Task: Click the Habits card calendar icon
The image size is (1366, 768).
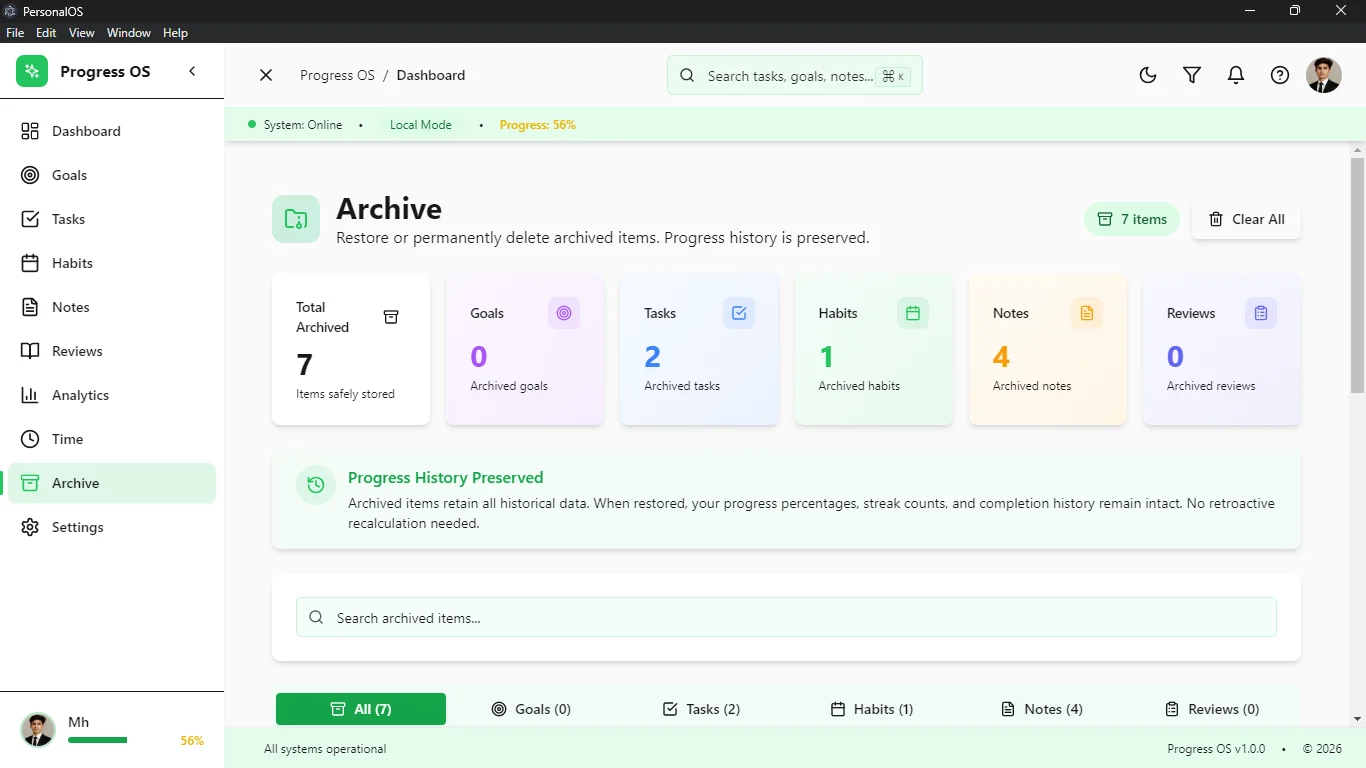Action: coord(913,313)
